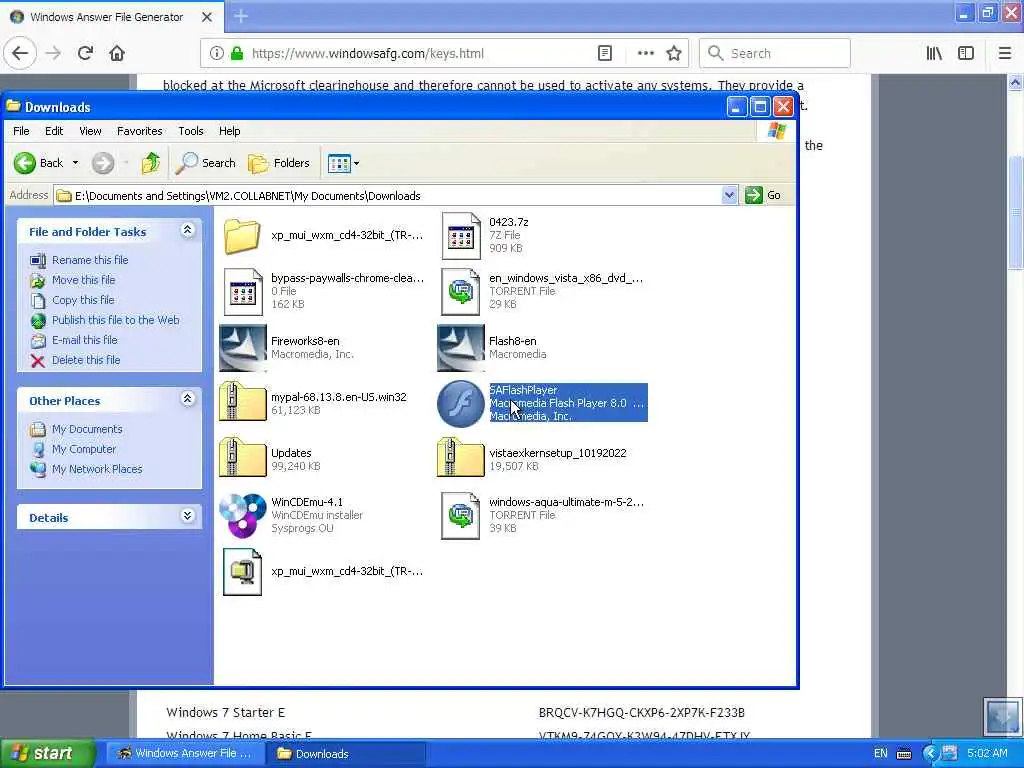This screenshot has width=1024, height=768.
Task: Click Firefox reload button
Action: (x=85, y=53)
